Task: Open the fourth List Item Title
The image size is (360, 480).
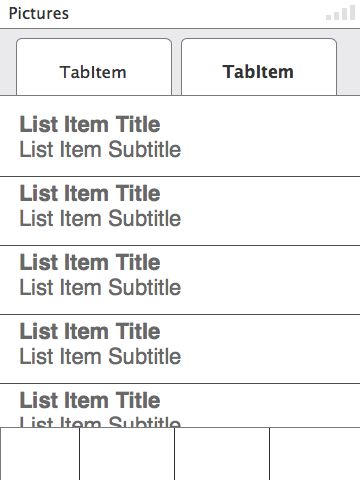Action: coord(90,331)
